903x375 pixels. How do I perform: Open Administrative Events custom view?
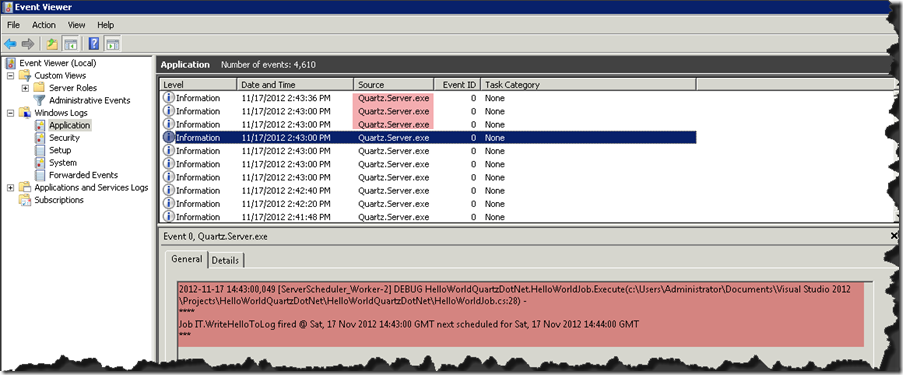[89, 100]
